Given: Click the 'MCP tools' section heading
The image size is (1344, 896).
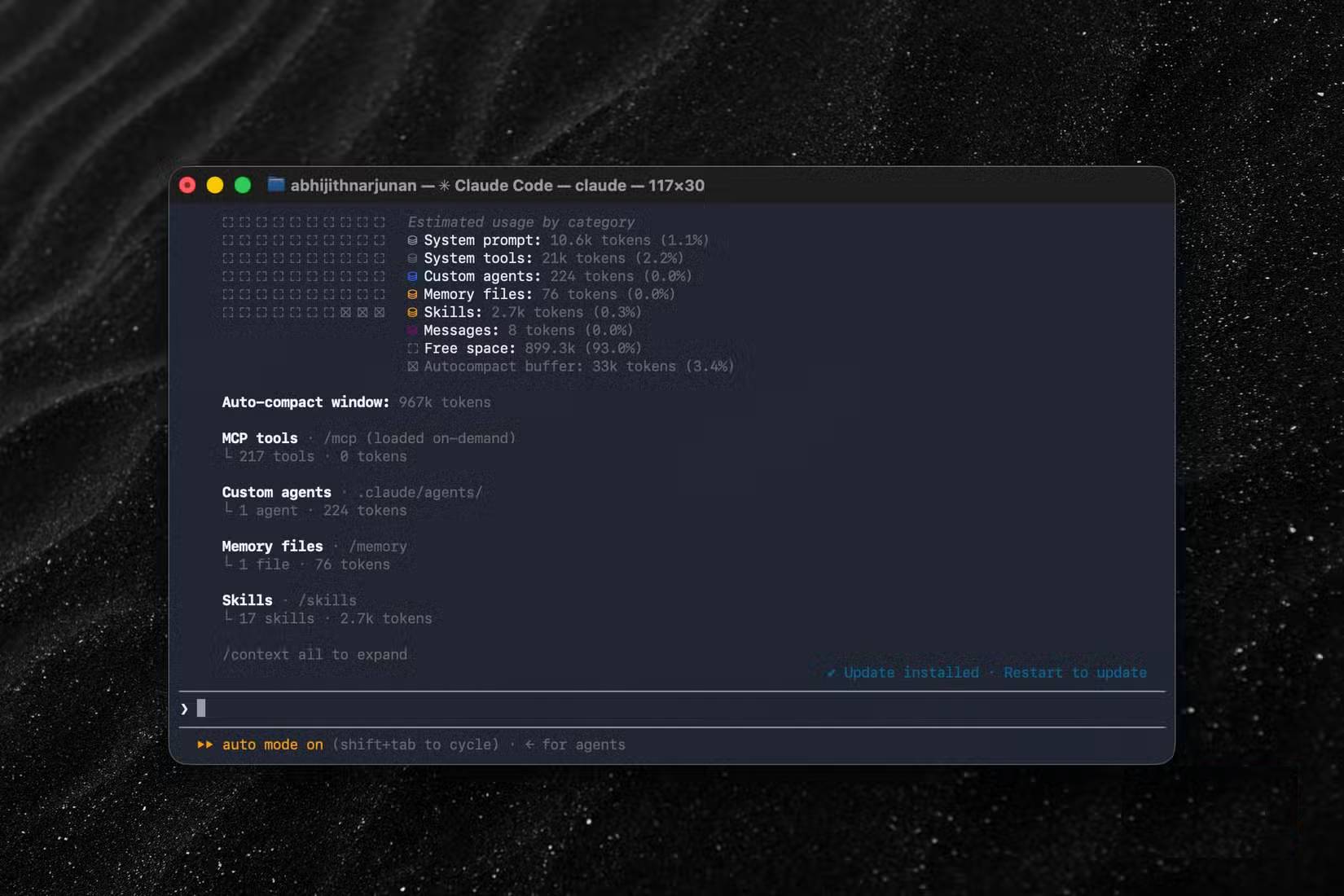Looking at the screenshot, I should tap(260, 438).
